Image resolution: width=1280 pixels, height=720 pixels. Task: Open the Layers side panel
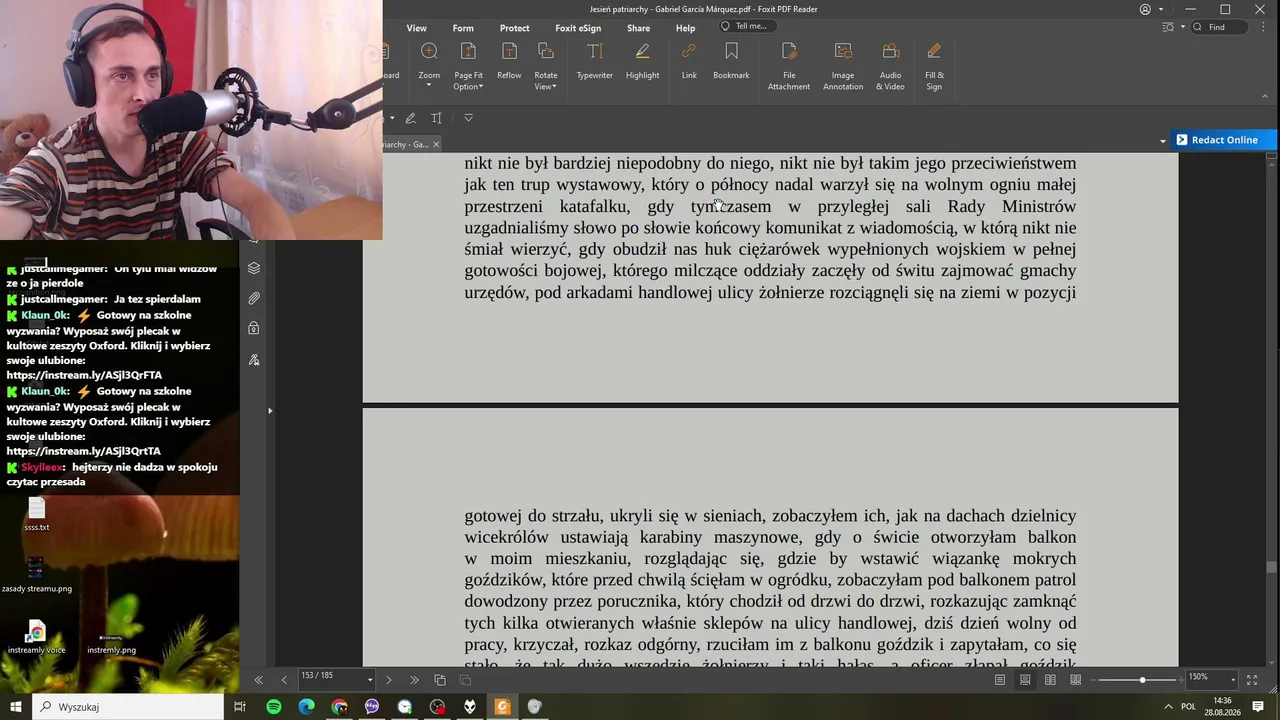(254, 268)
